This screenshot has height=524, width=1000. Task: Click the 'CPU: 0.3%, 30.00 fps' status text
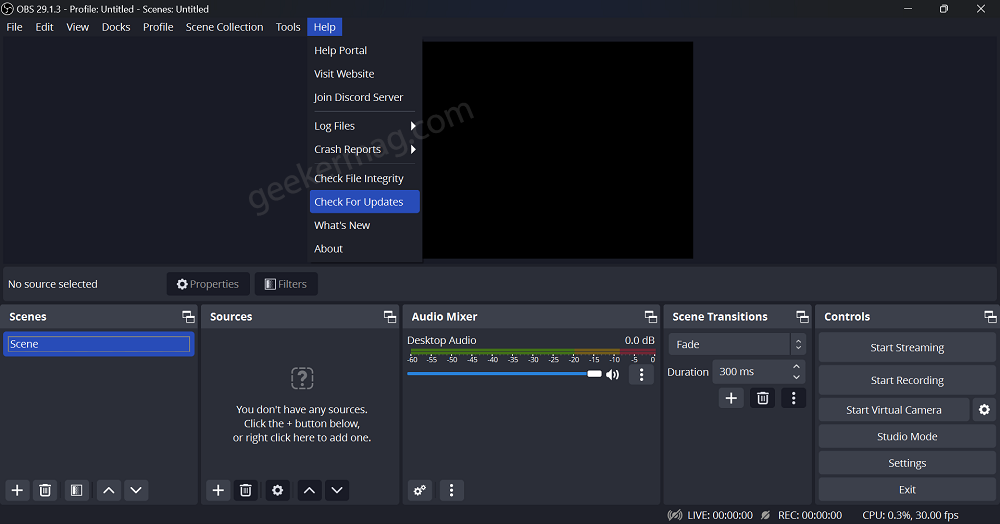pyautogui.click(x=910, y=515)
